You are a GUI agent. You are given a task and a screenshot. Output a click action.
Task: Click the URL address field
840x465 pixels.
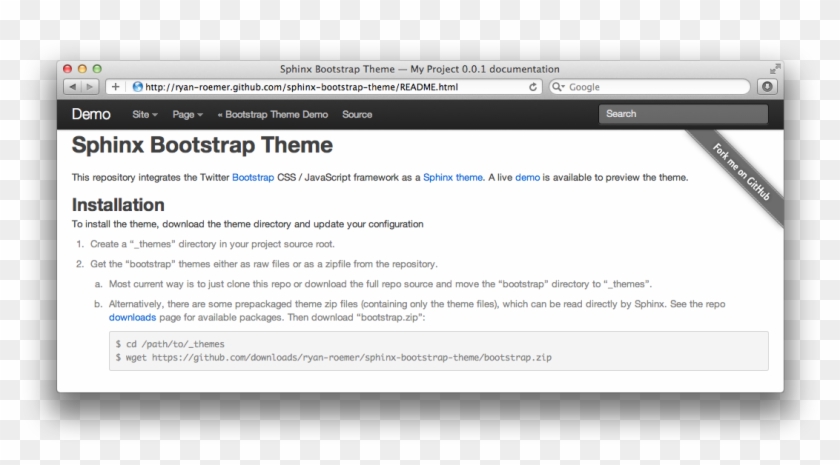330,87
